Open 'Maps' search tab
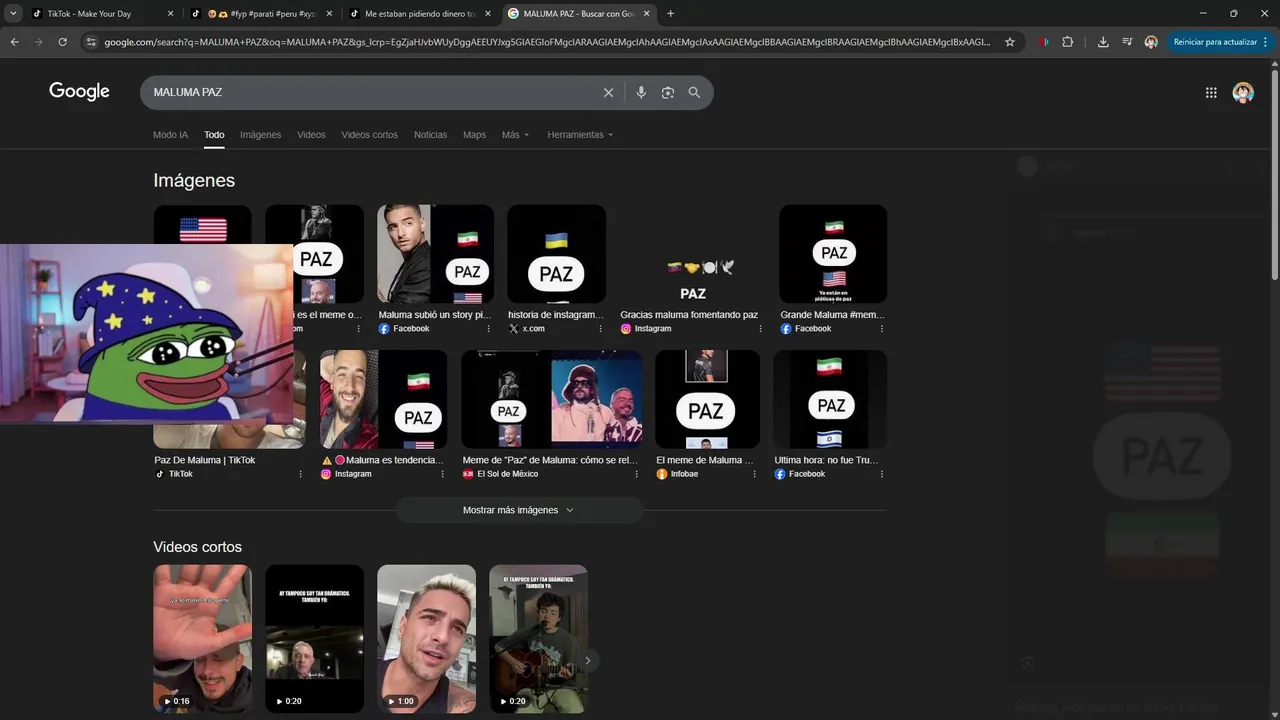 coord(474,135)
